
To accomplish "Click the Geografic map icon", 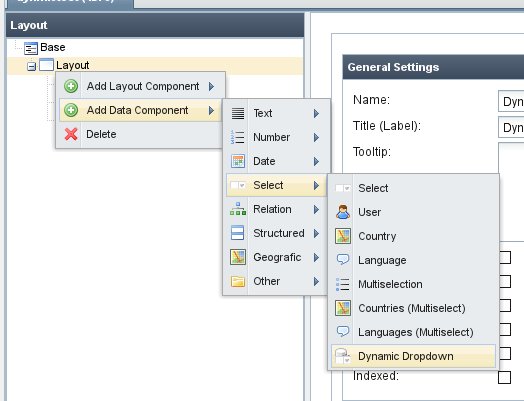I will pos(238,257).
